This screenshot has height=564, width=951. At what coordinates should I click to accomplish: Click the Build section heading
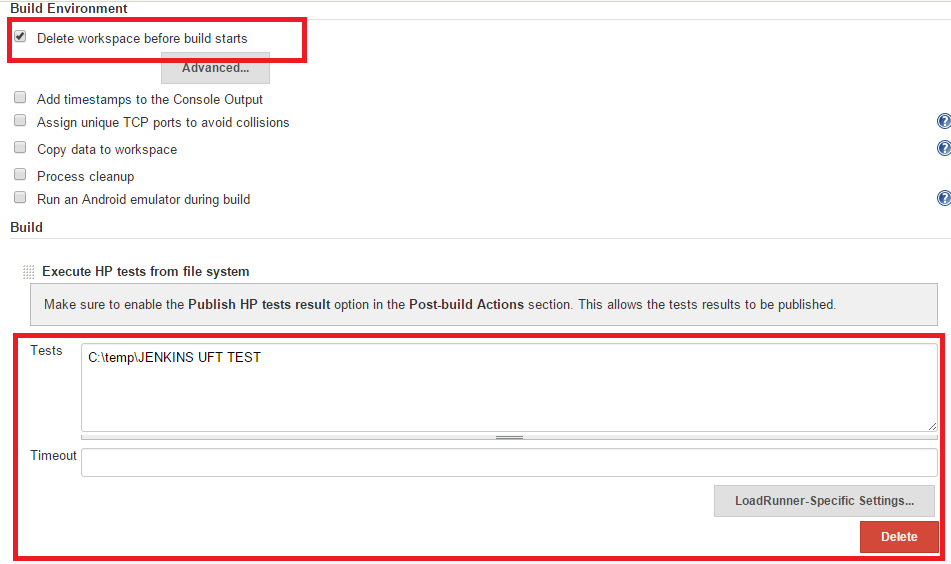27,227
